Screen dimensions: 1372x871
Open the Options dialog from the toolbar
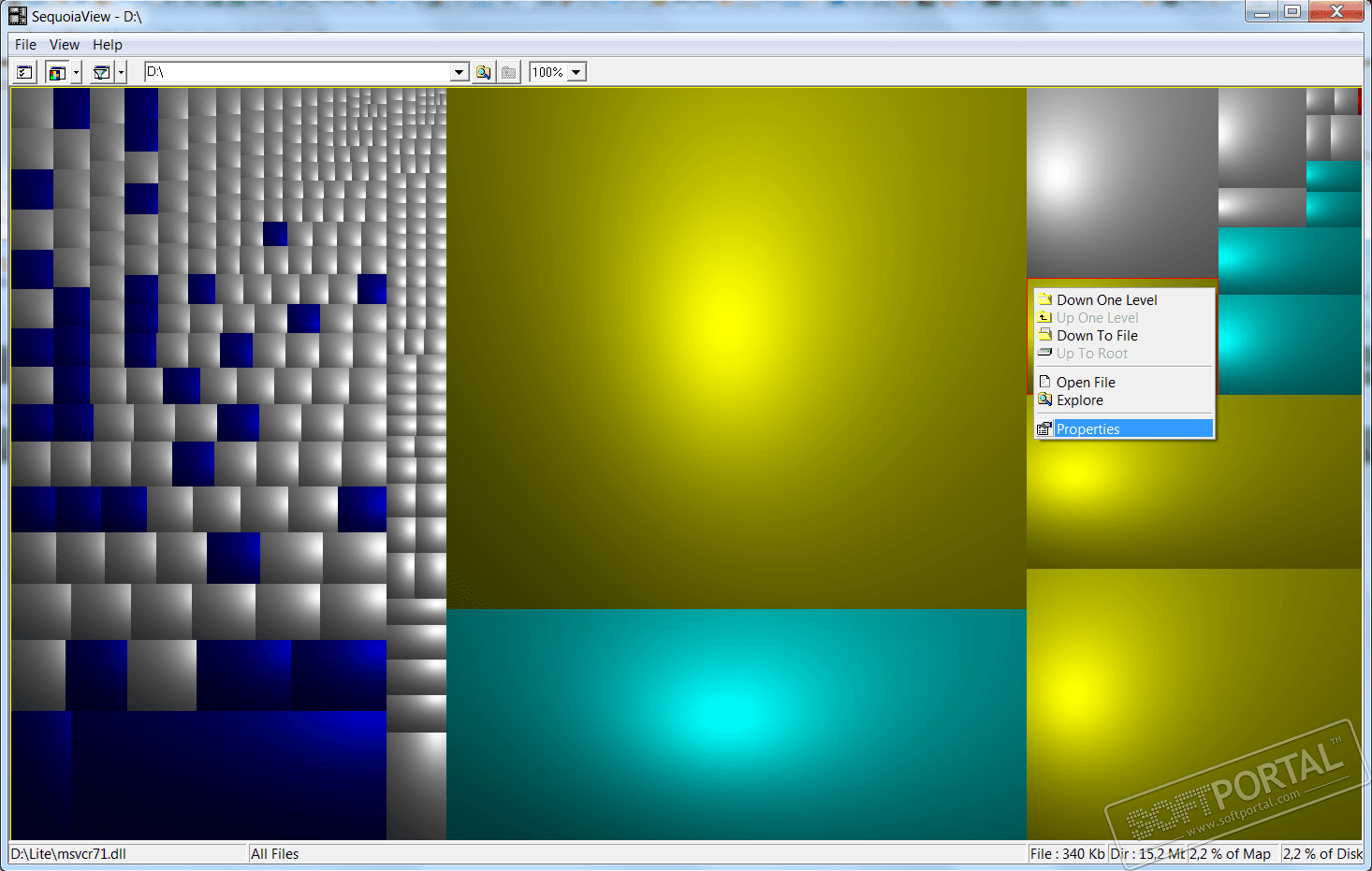(25, 72)
